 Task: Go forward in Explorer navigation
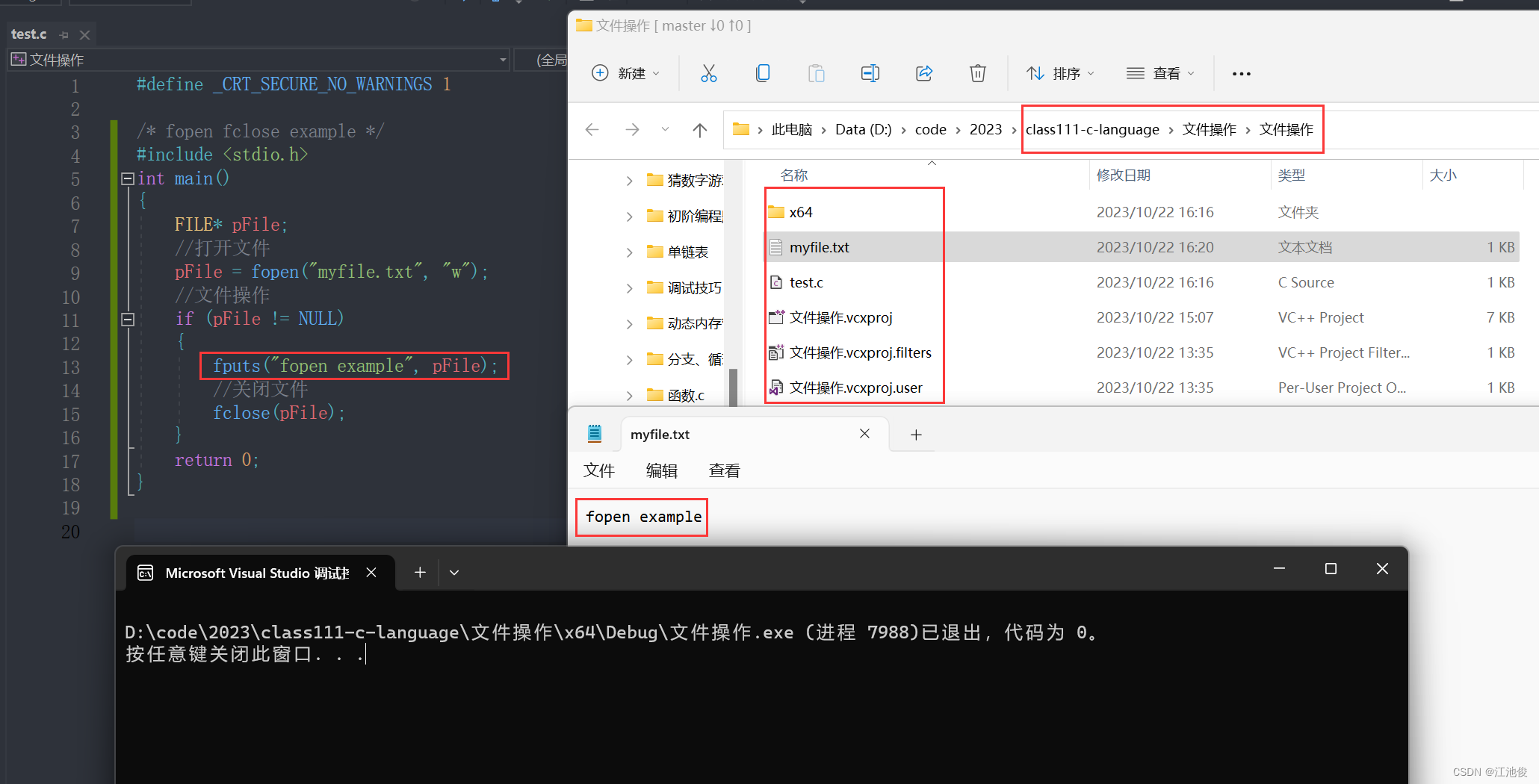click(632, 130)
